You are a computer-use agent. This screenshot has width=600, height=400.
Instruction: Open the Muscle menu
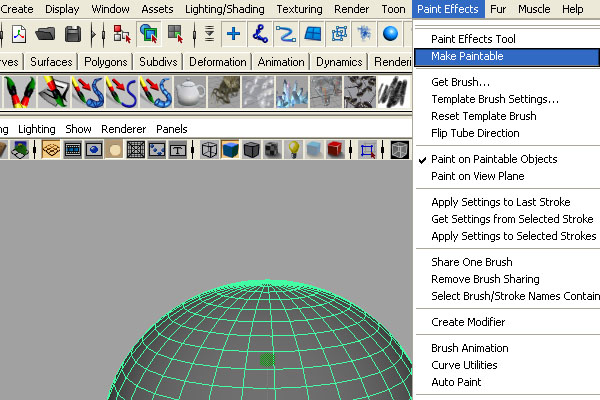coord(534,9)
